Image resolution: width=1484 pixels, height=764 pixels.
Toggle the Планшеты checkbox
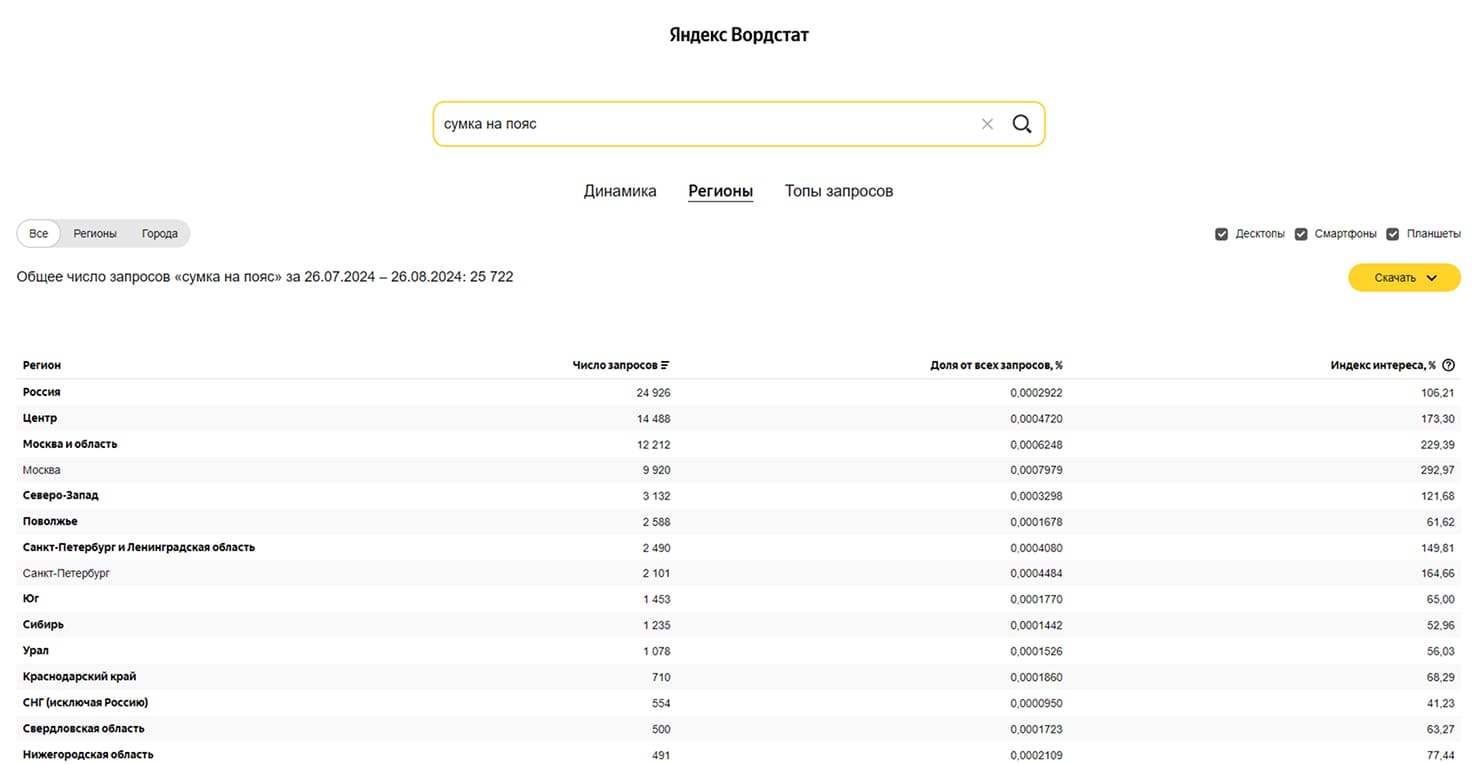(x=1393, y=234)
